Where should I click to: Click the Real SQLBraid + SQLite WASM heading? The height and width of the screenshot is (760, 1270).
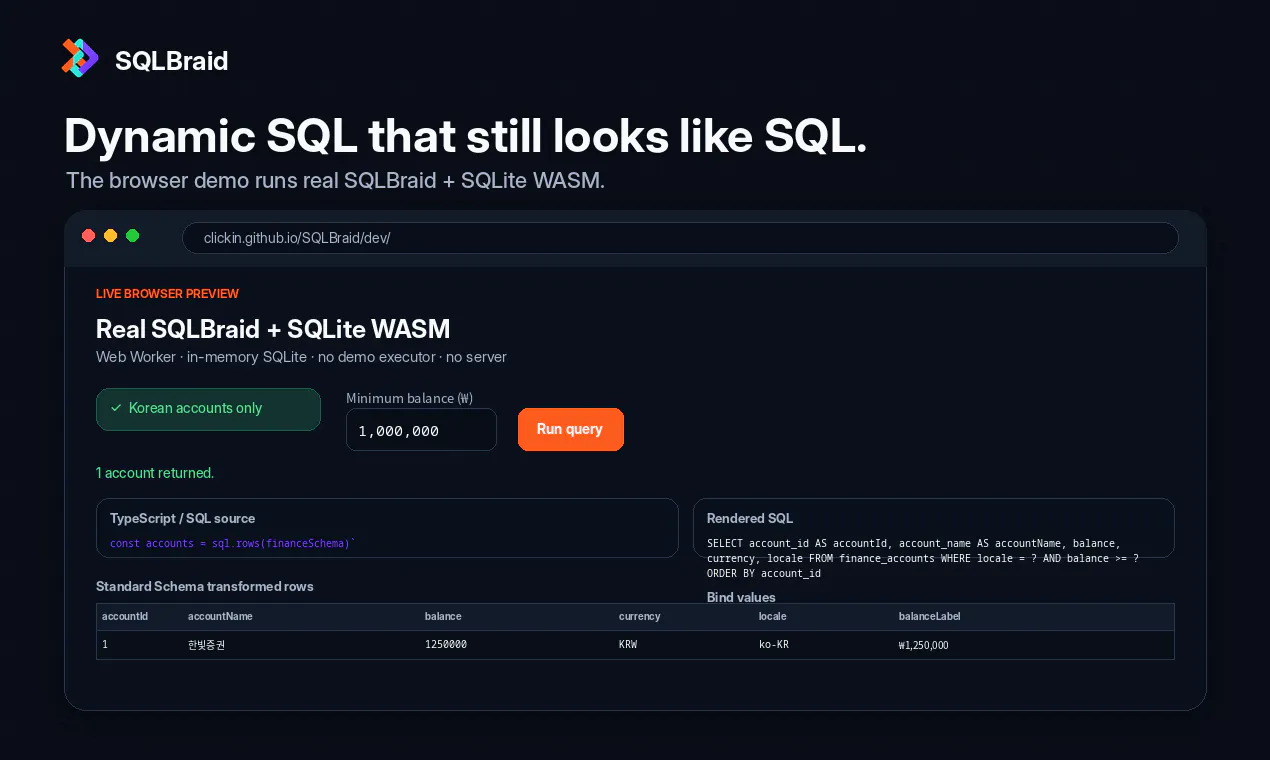(x=273, y=328)
